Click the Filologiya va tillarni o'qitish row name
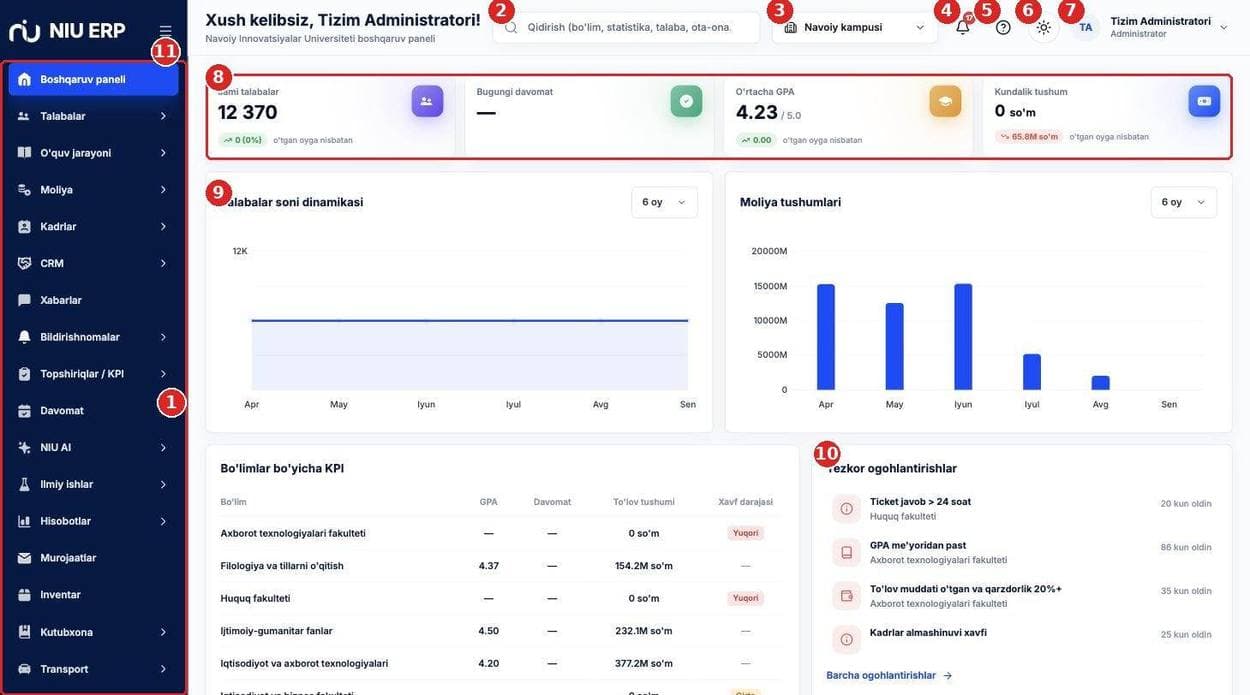The width and height of the screenshot is (1250, 695). click(282, 566)
